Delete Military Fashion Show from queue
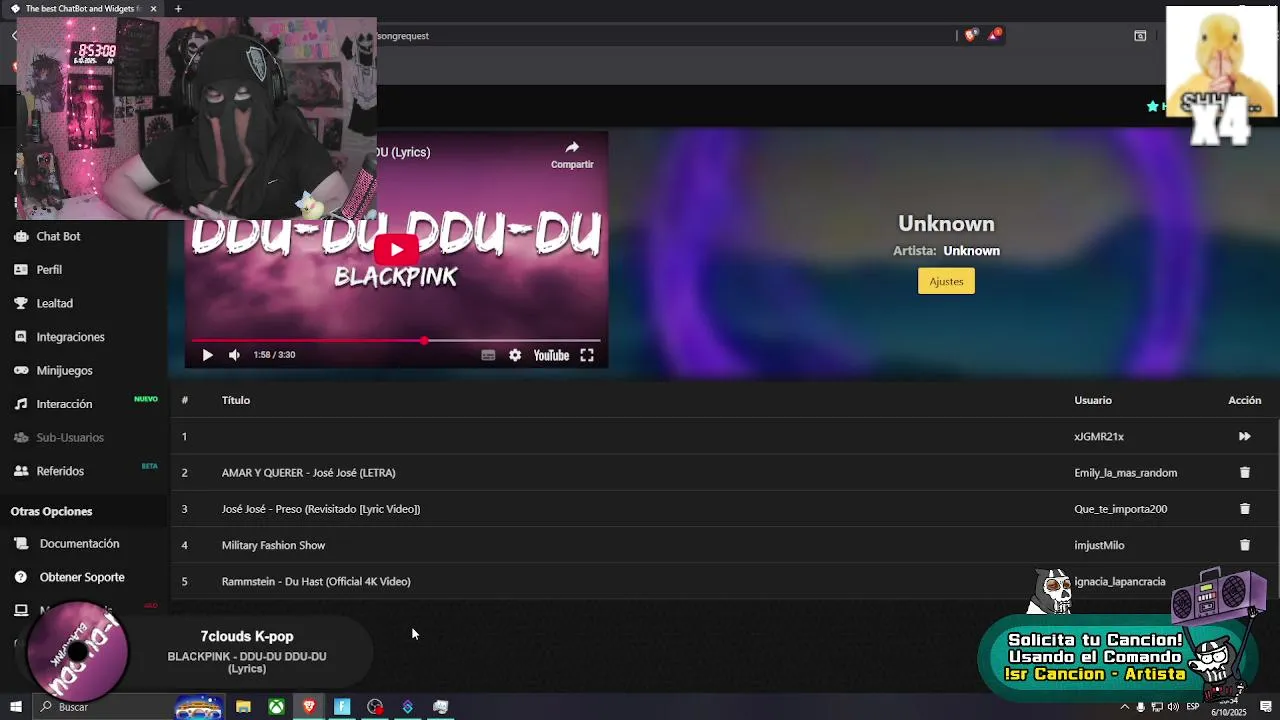Viewport: 1280px width, 720px height. click(1245, 545)
